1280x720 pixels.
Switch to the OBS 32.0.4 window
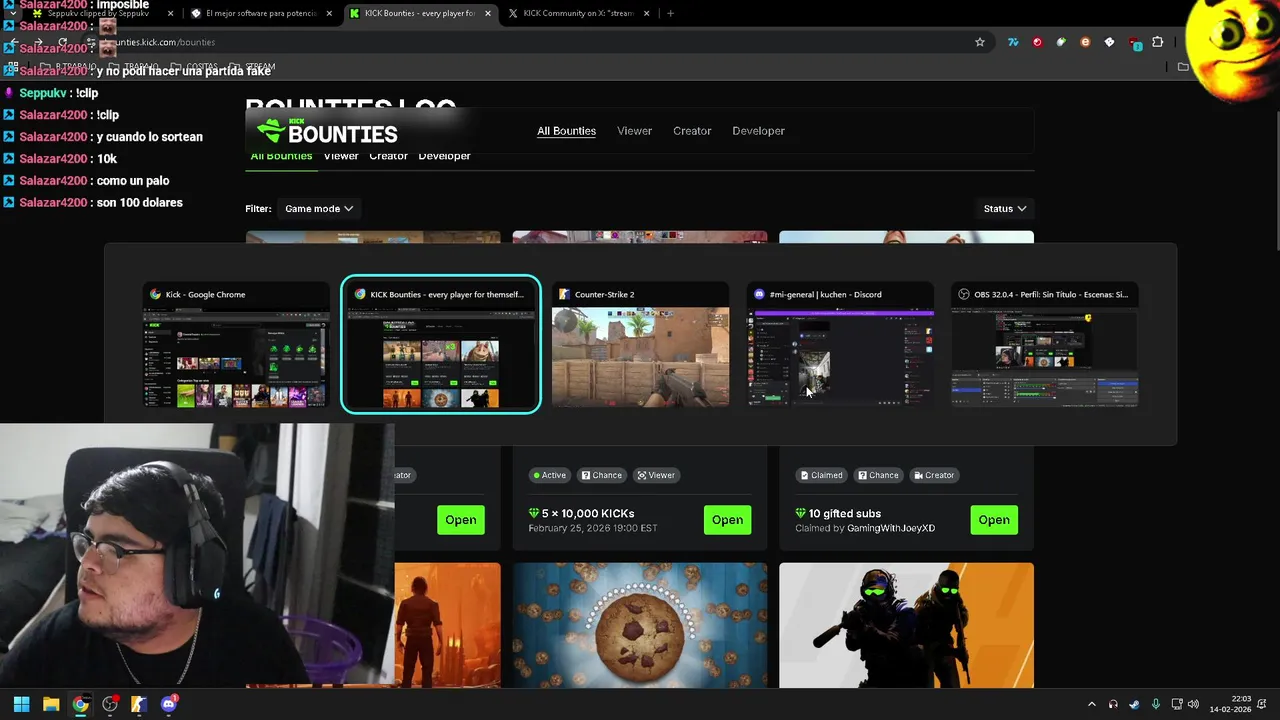coord(1044,345)
